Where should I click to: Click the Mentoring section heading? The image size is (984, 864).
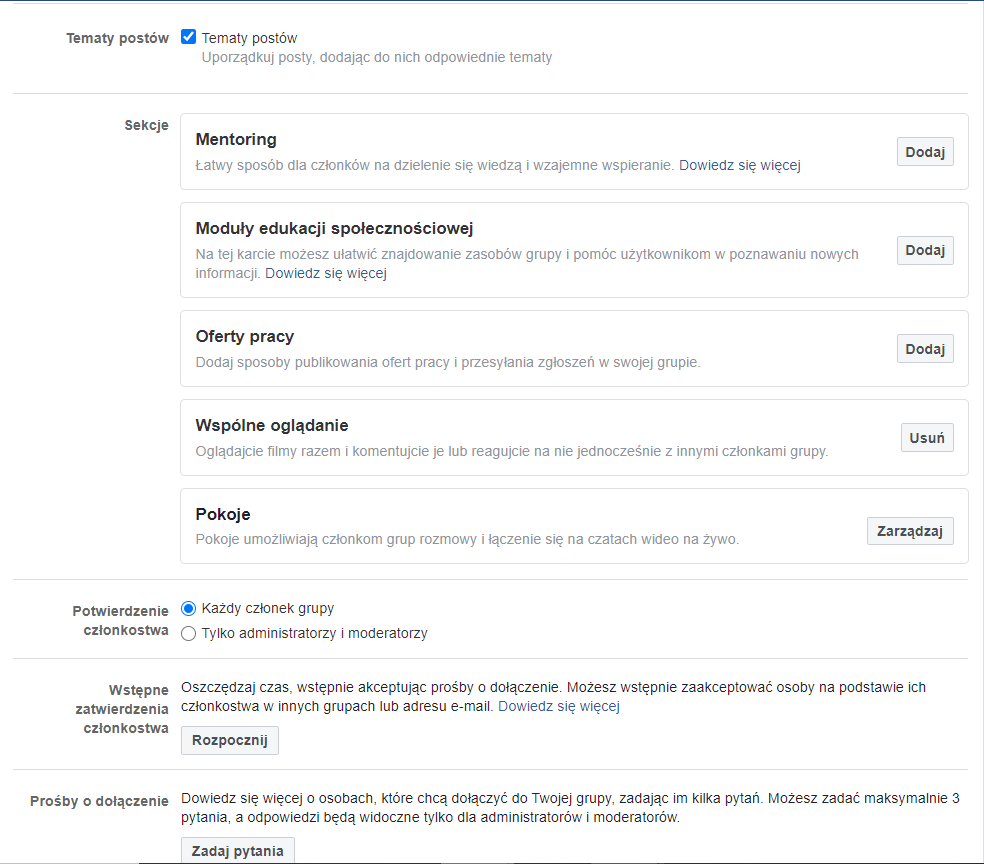click(236, 139)
